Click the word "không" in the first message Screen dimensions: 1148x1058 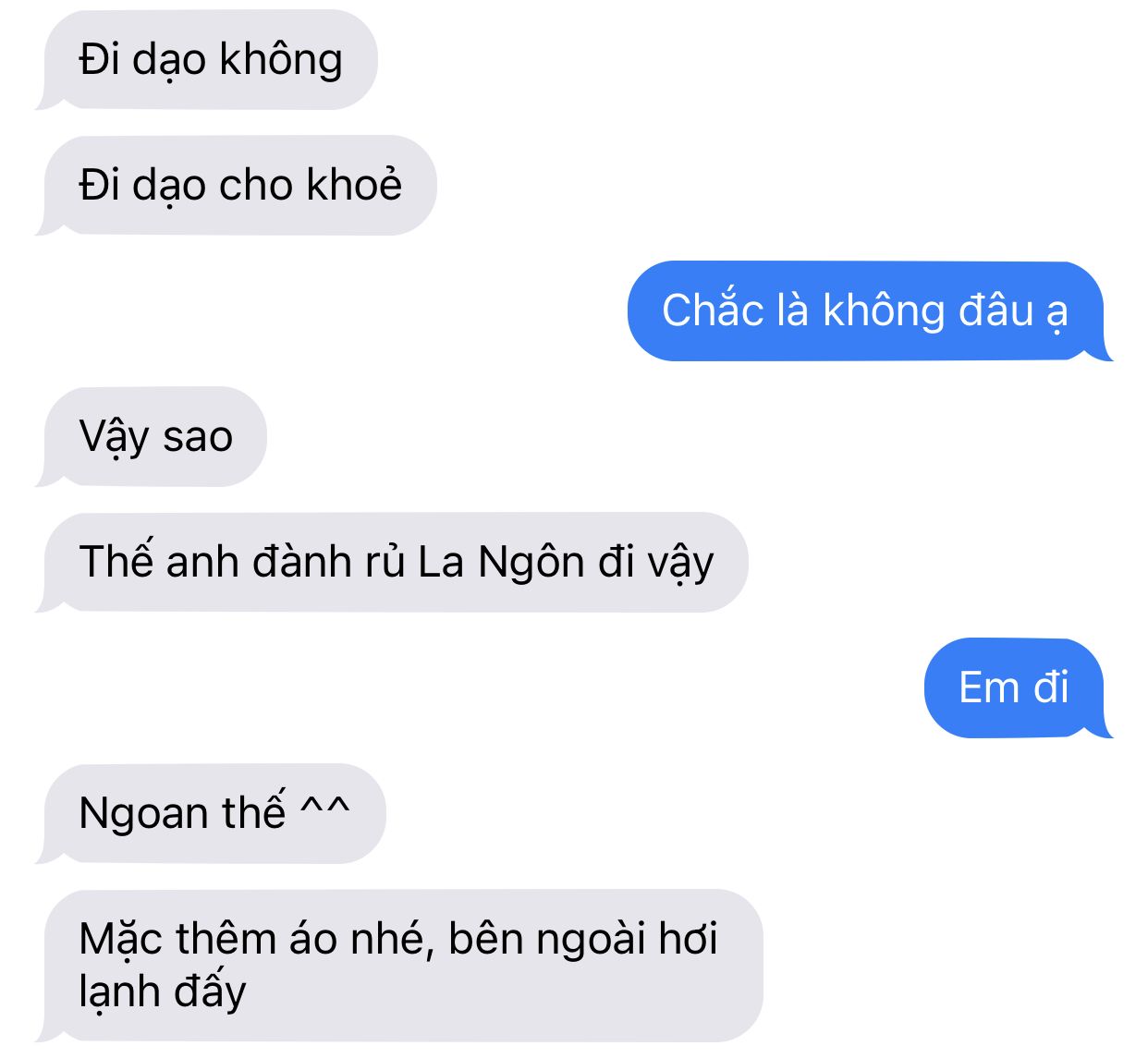click(281, 59)
